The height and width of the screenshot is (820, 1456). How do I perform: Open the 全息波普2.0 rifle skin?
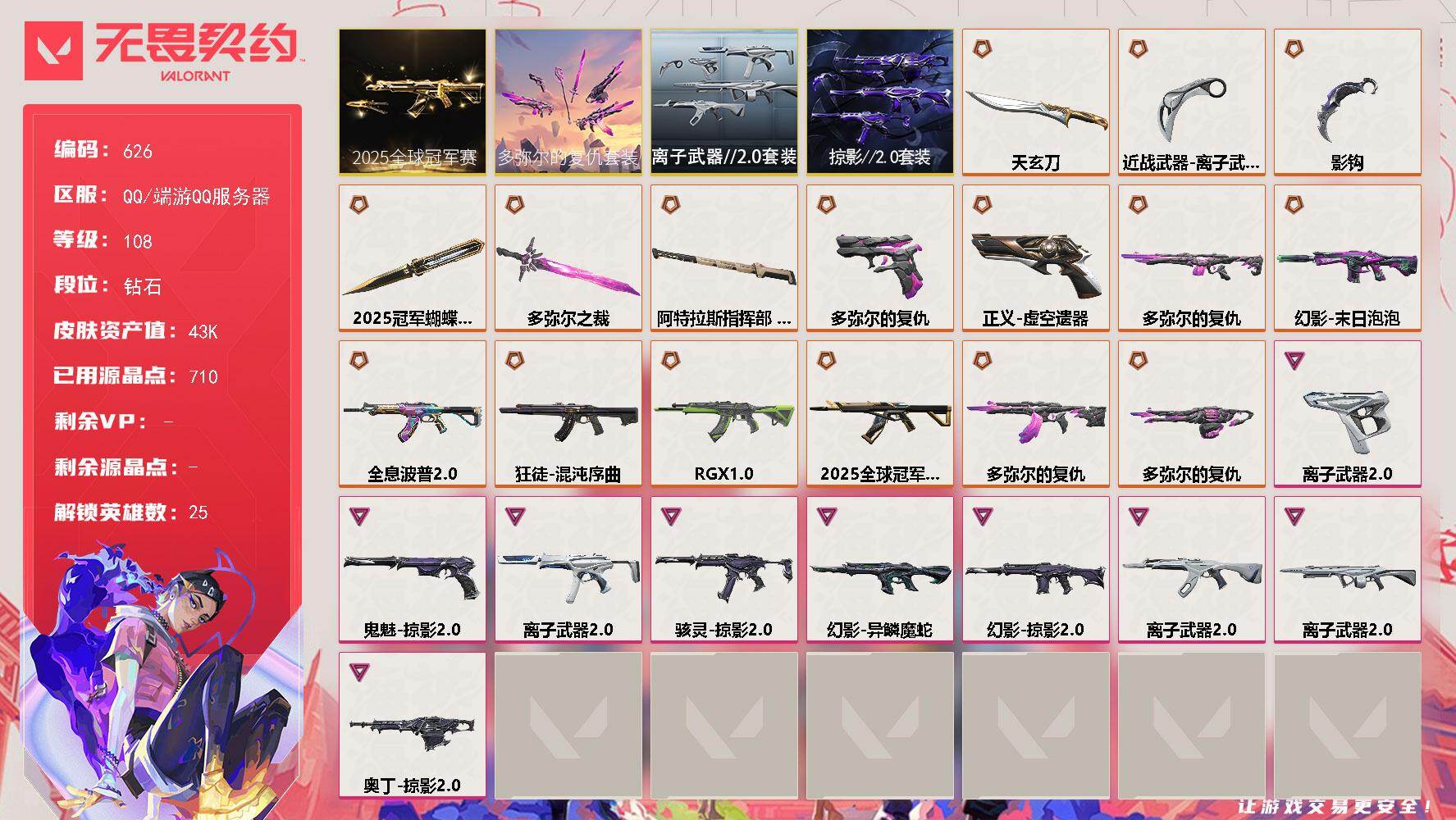click(x=413, y=413)
